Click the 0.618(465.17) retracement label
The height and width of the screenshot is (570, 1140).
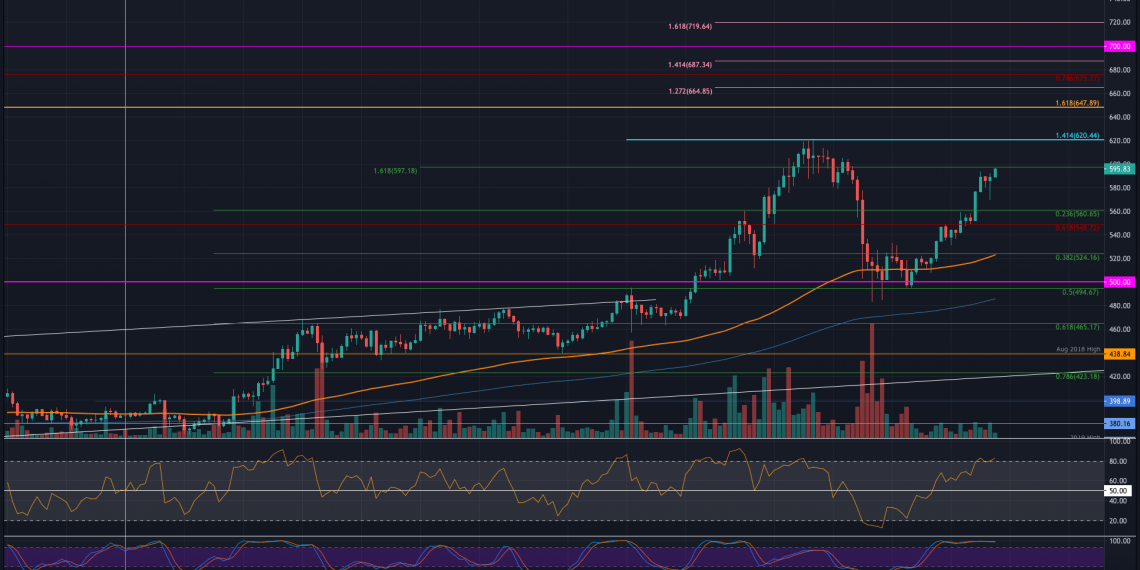pos(1077,327)
